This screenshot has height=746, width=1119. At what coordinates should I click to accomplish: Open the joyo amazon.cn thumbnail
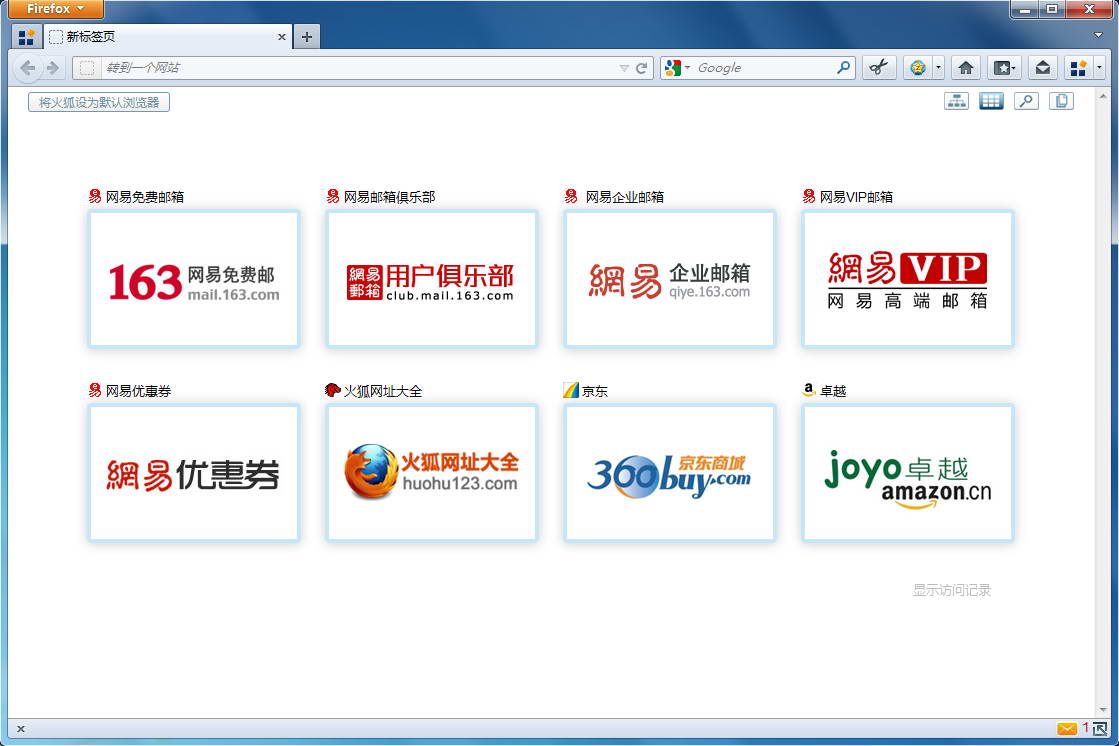click(x=907, y=474)
